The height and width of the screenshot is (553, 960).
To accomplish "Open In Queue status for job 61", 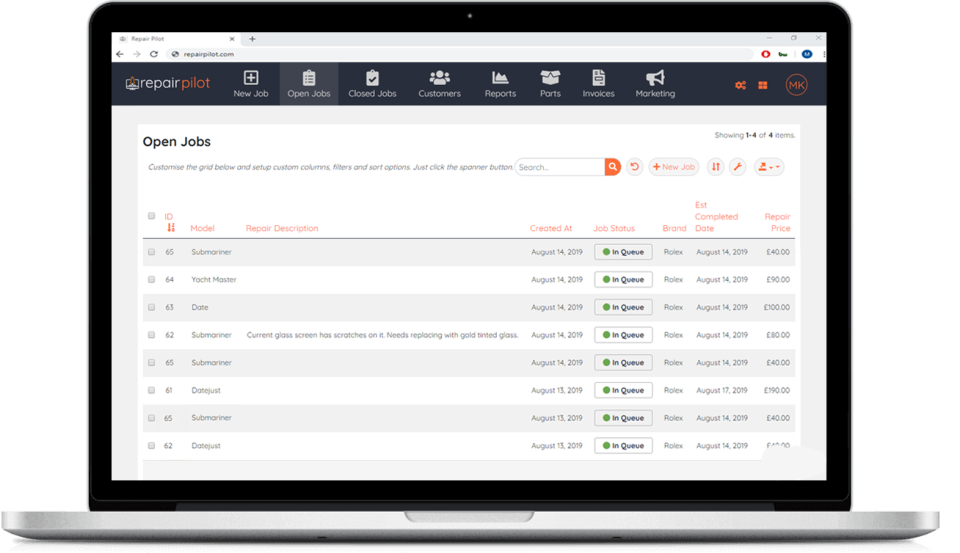I will coord(623,390).
